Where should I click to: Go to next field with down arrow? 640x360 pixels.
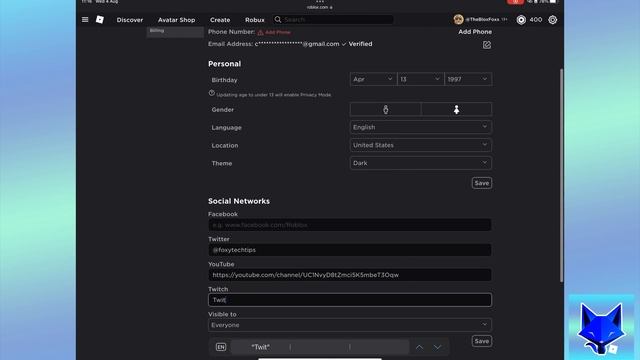click(437, 347)
